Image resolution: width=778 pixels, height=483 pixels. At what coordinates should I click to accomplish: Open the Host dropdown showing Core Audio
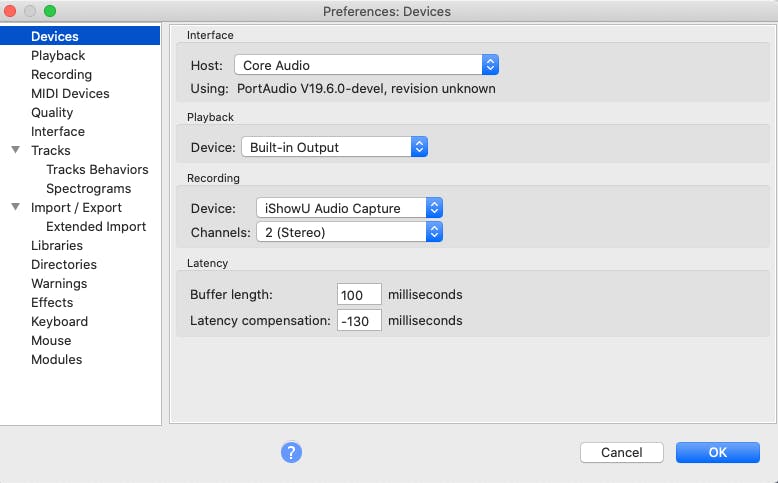tap(366, 65)
